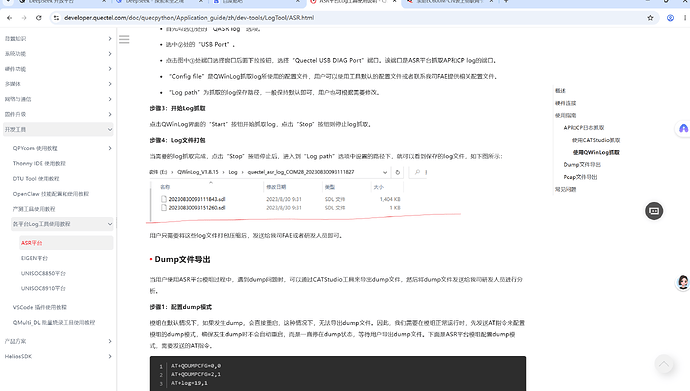690x391 pixels.
Task: Open the purple AI assistant floating icon
Action: [683, 128]
